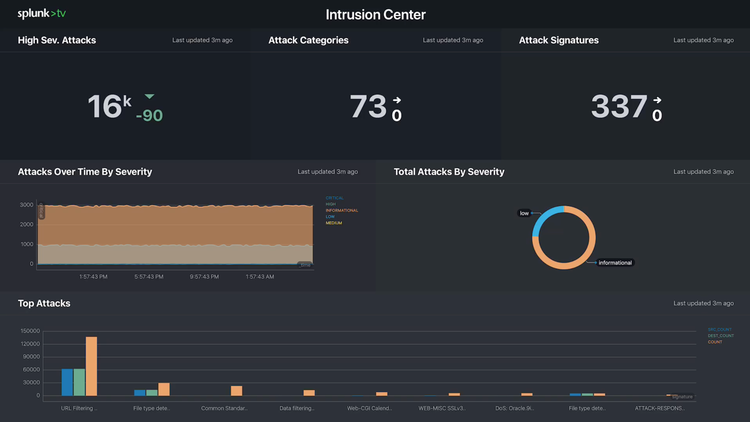Toggle CRITICAL series in severity legend
The height and width of the screenshot is (422, 750).
click(336, 197)
